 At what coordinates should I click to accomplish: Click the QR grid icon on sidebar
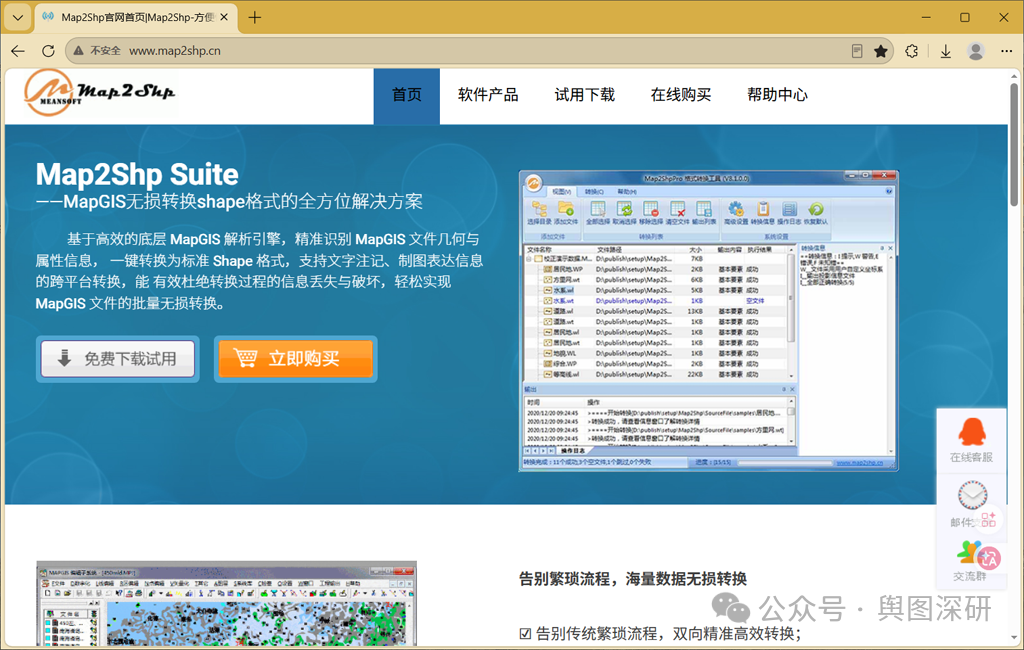(x=989, y=520)
